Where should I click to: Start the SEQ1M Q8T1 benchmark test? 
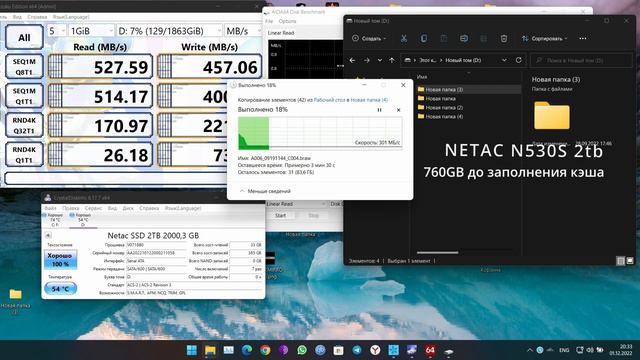(24, 67)
